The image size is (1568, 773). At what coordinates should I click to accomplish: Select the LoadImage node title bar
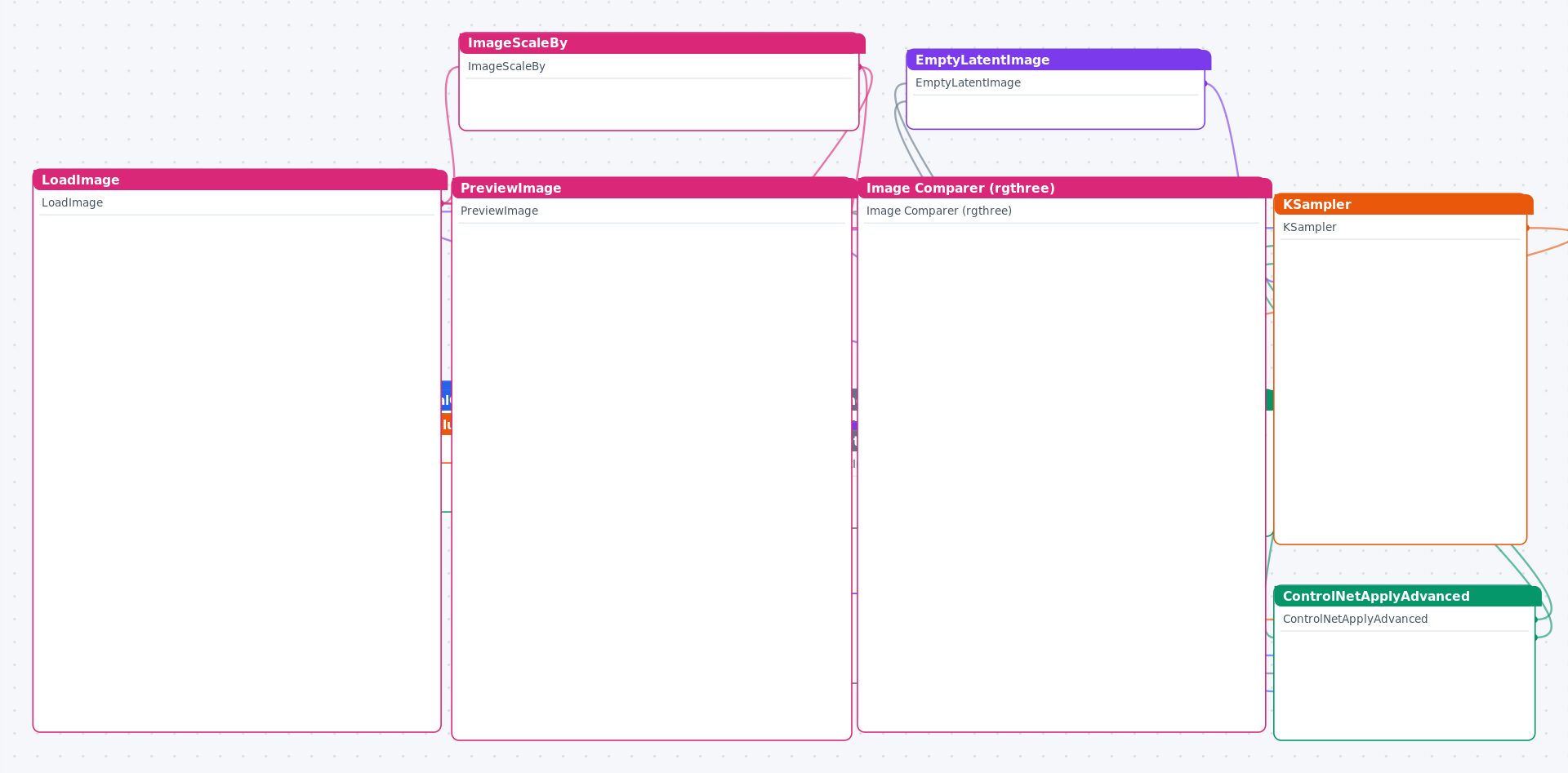click(240, 180)
